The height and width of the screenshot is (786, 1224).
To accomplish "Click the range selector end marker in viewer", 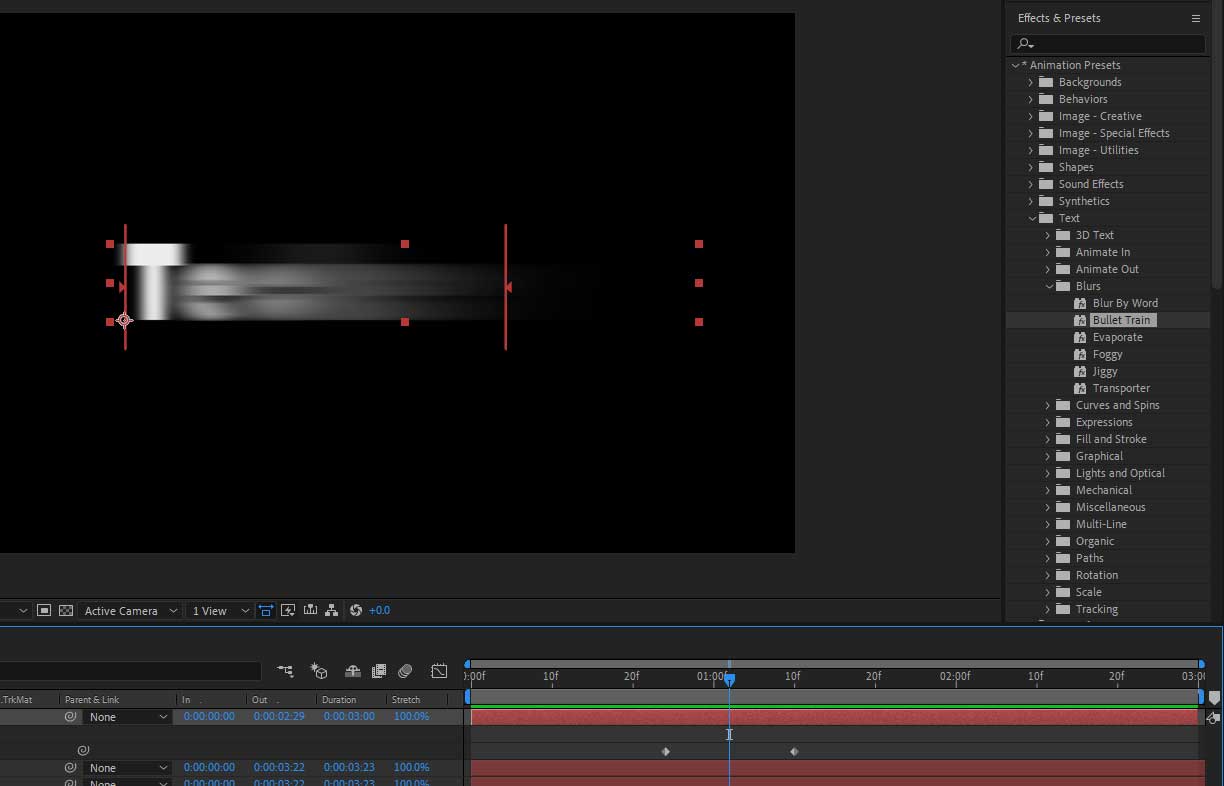I will tap(506, 287).
